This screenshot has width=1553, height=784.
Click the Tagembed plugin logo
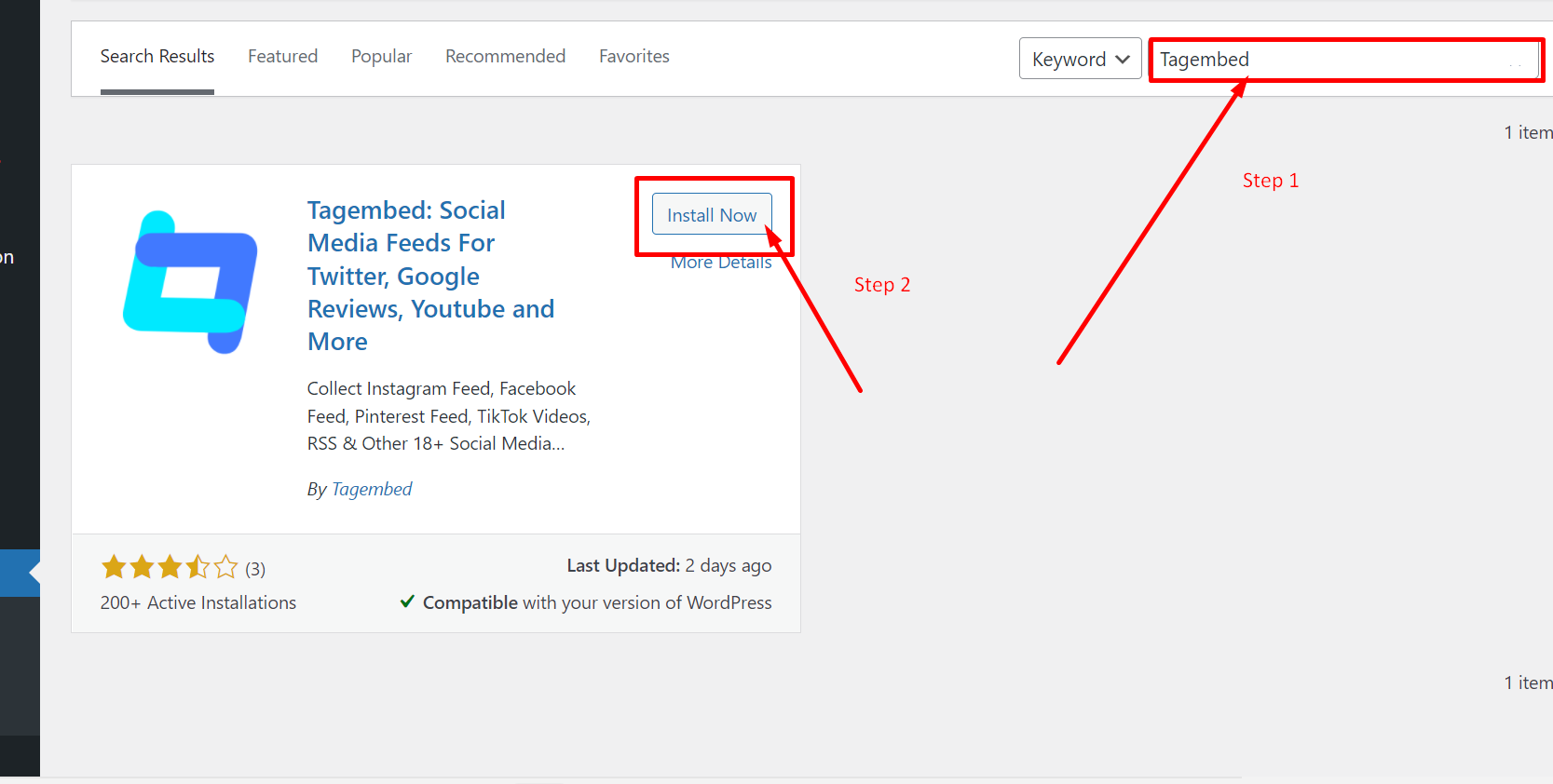tap(190, 282)
